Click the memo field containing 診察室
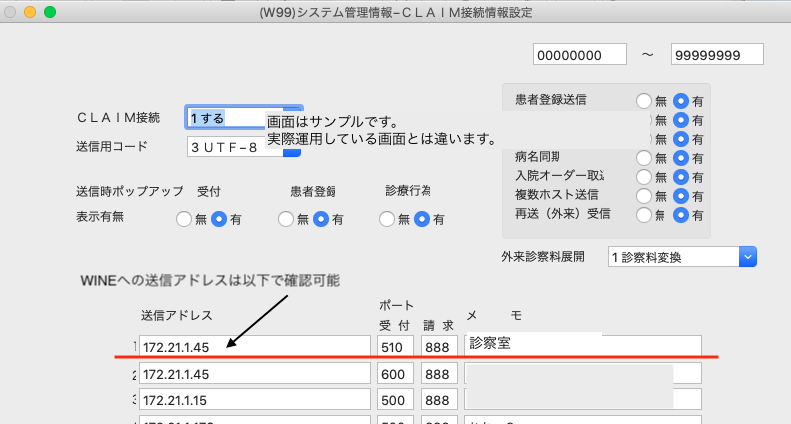Screen dimensions: 791x424 (x=582, y=345)
